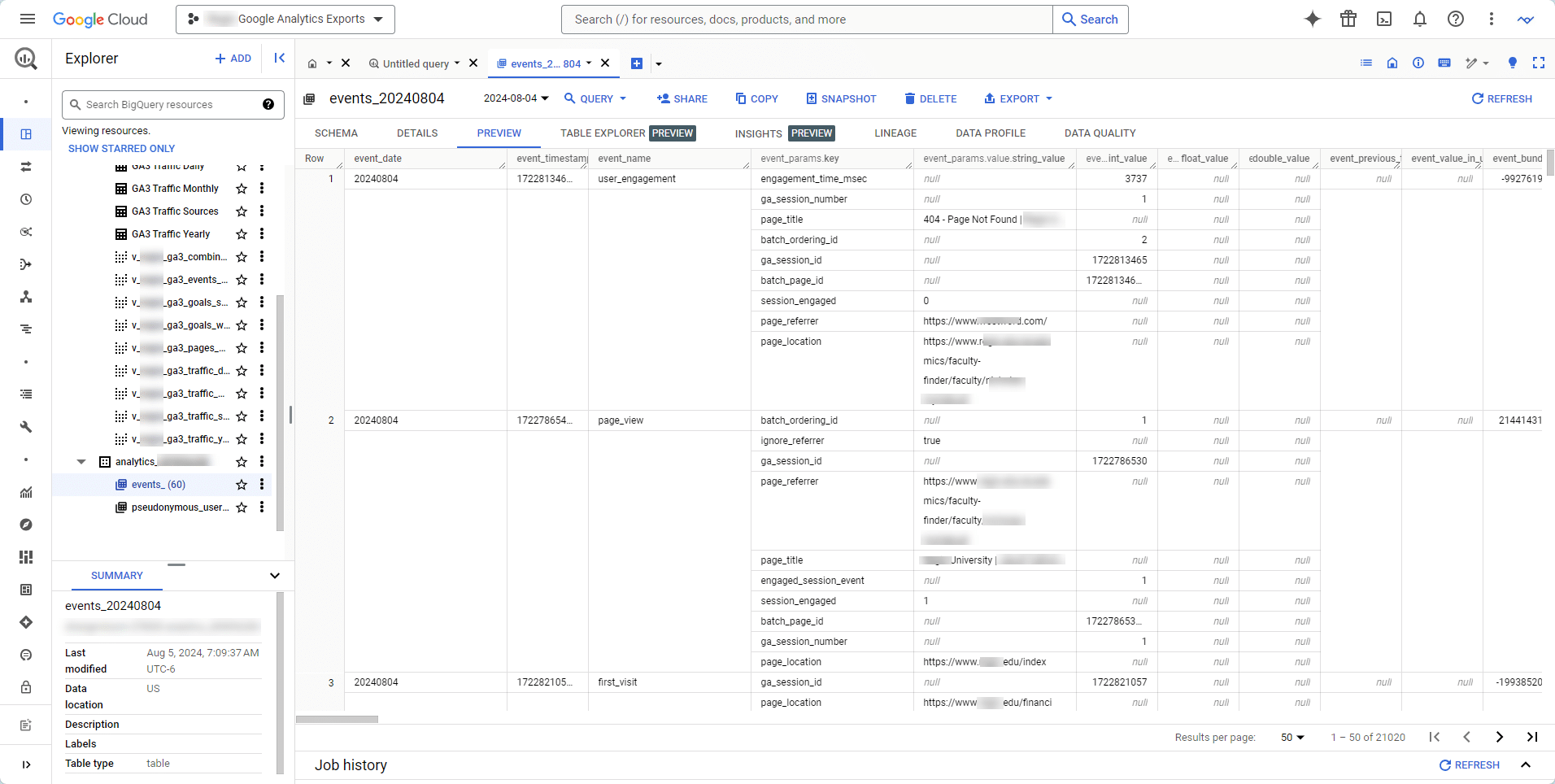Open the Gemini sparkle assistant
The width and height of the screenshot is (1555, 784).
pos(1312,19)
